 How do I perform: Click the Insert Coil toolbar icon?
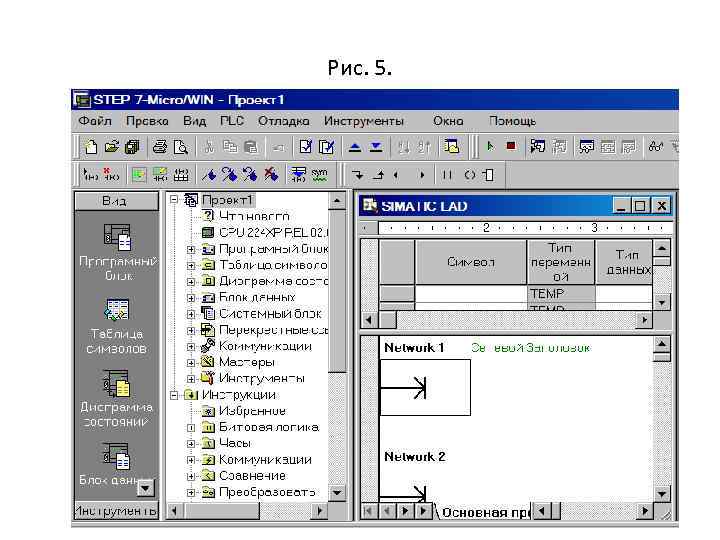click(x=469, y=175)
